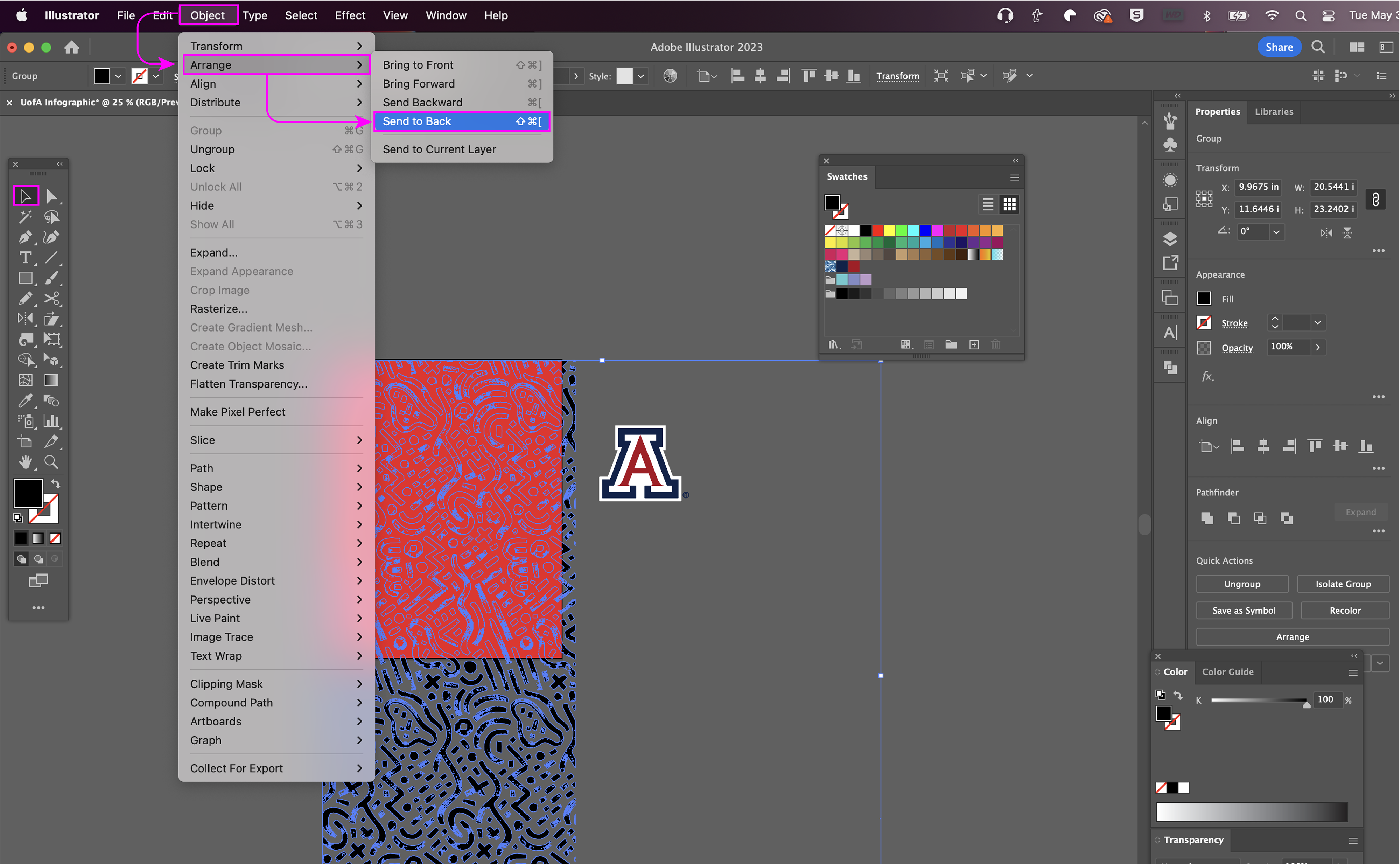
Task: Toggle constrain width and height proportions
Action: click(1375, 199)
